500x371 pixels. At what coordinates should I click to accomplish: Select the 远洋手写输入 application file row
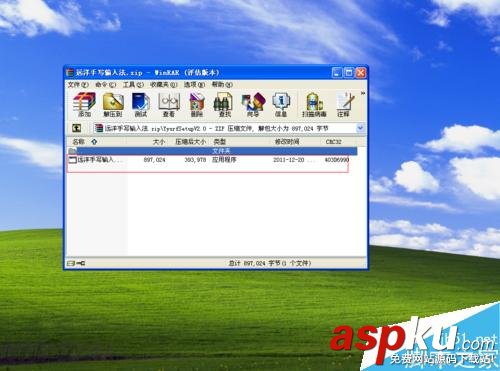coord(208,160)
